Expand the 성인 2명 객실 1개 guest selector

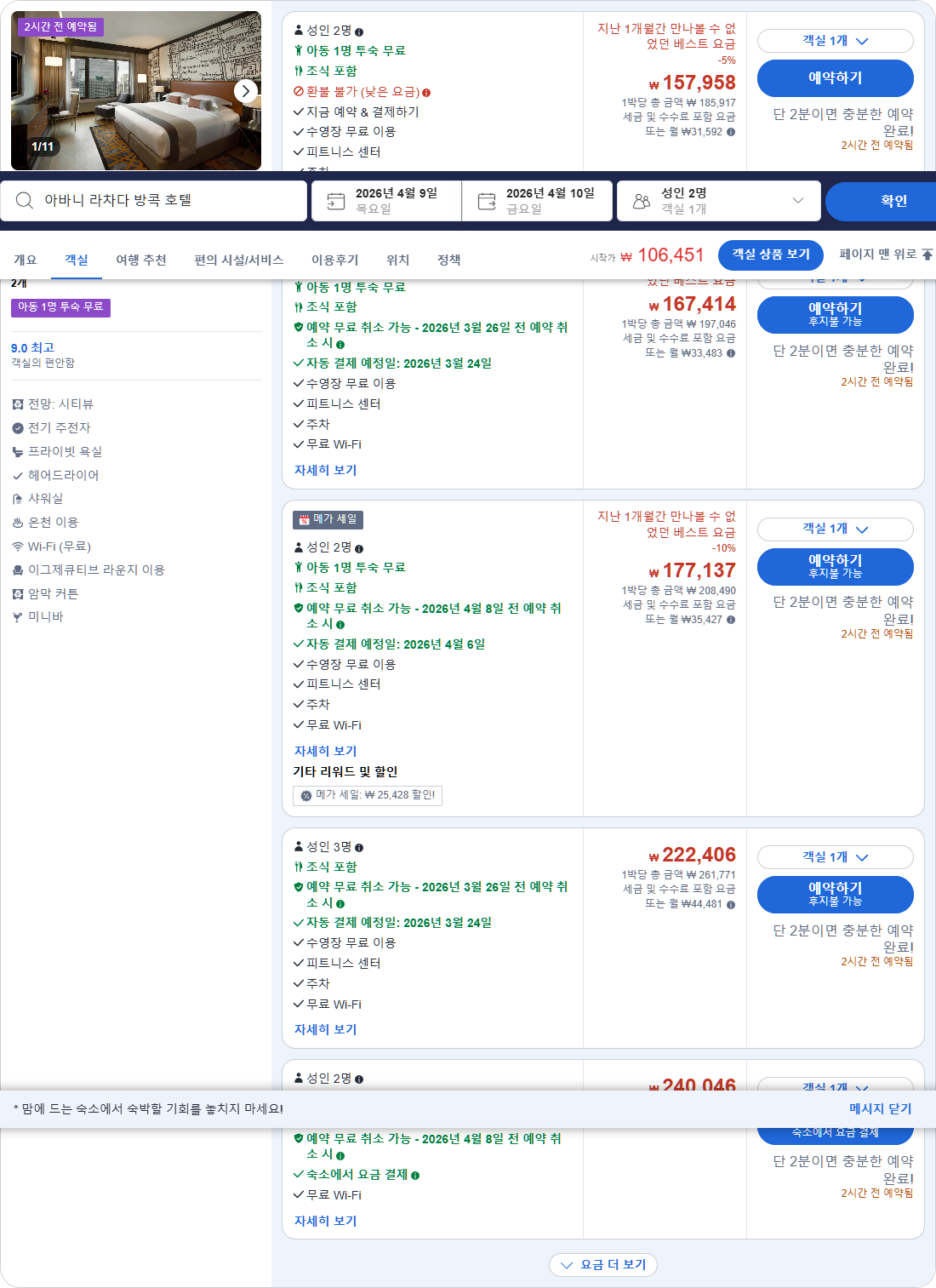(x=719, y=201)
